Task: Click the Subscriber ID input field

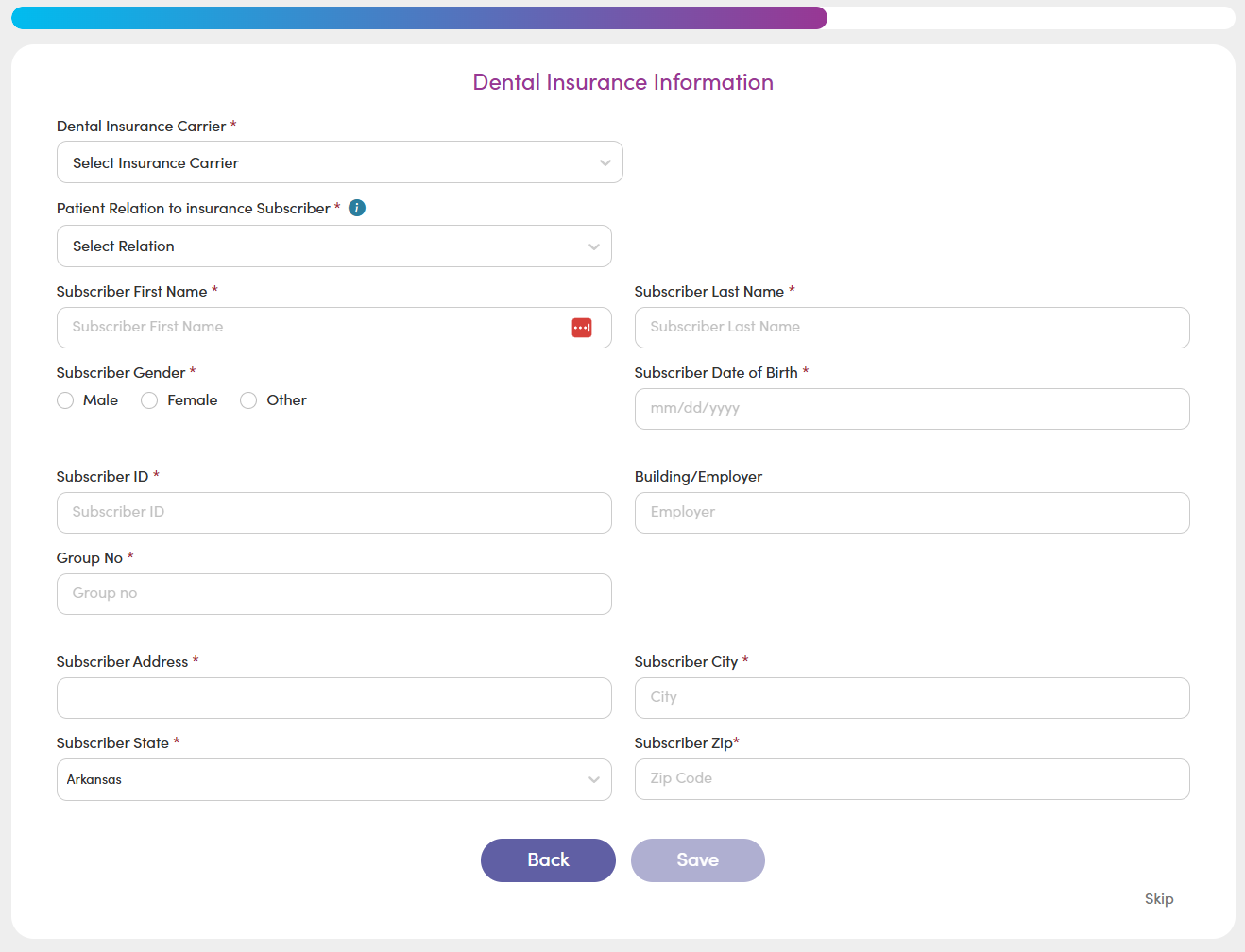Action: click(334, 513)
